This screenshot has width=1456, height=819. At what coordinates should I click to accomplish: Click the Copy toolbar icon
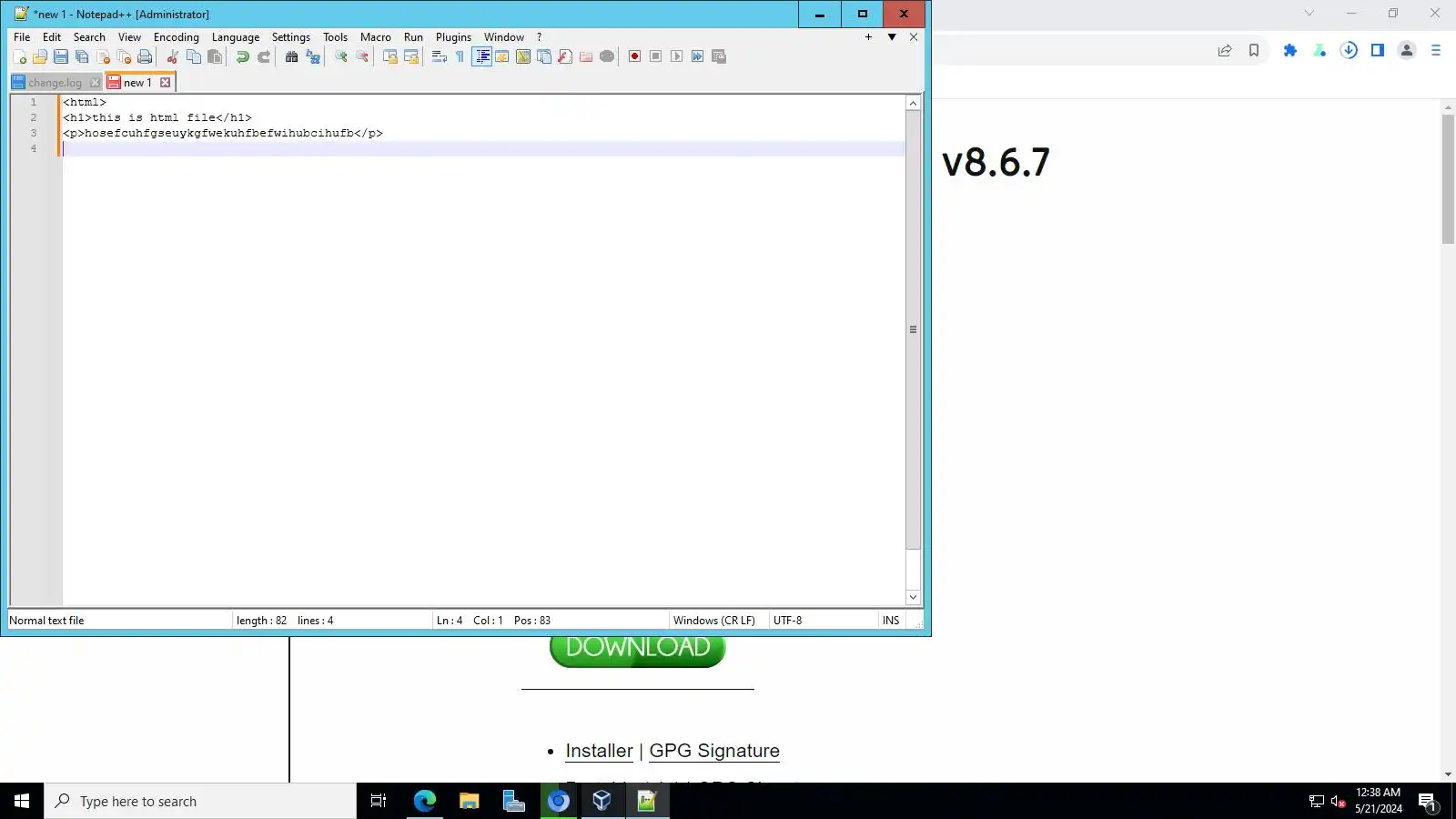pos(194,56)
